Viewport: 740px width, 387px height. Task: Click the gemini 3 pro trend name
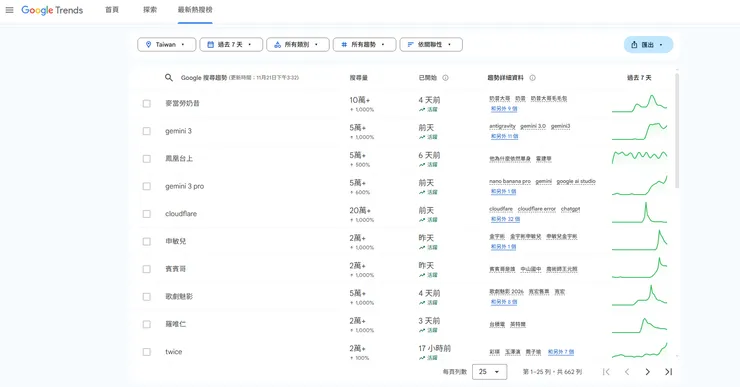(x=185, y=186)
